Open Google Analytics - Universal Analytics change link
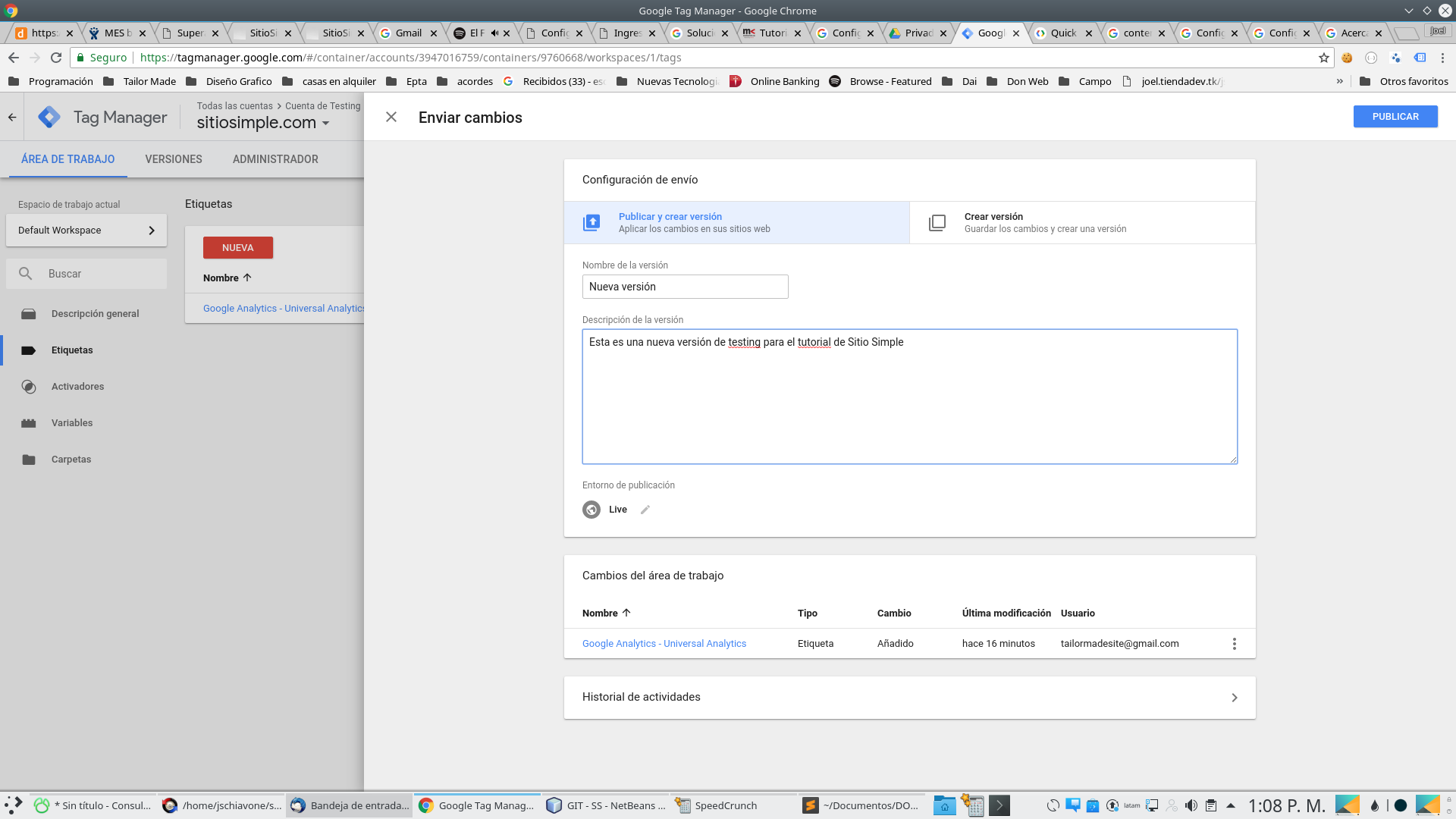1456x819 pixels. [664, 644]
